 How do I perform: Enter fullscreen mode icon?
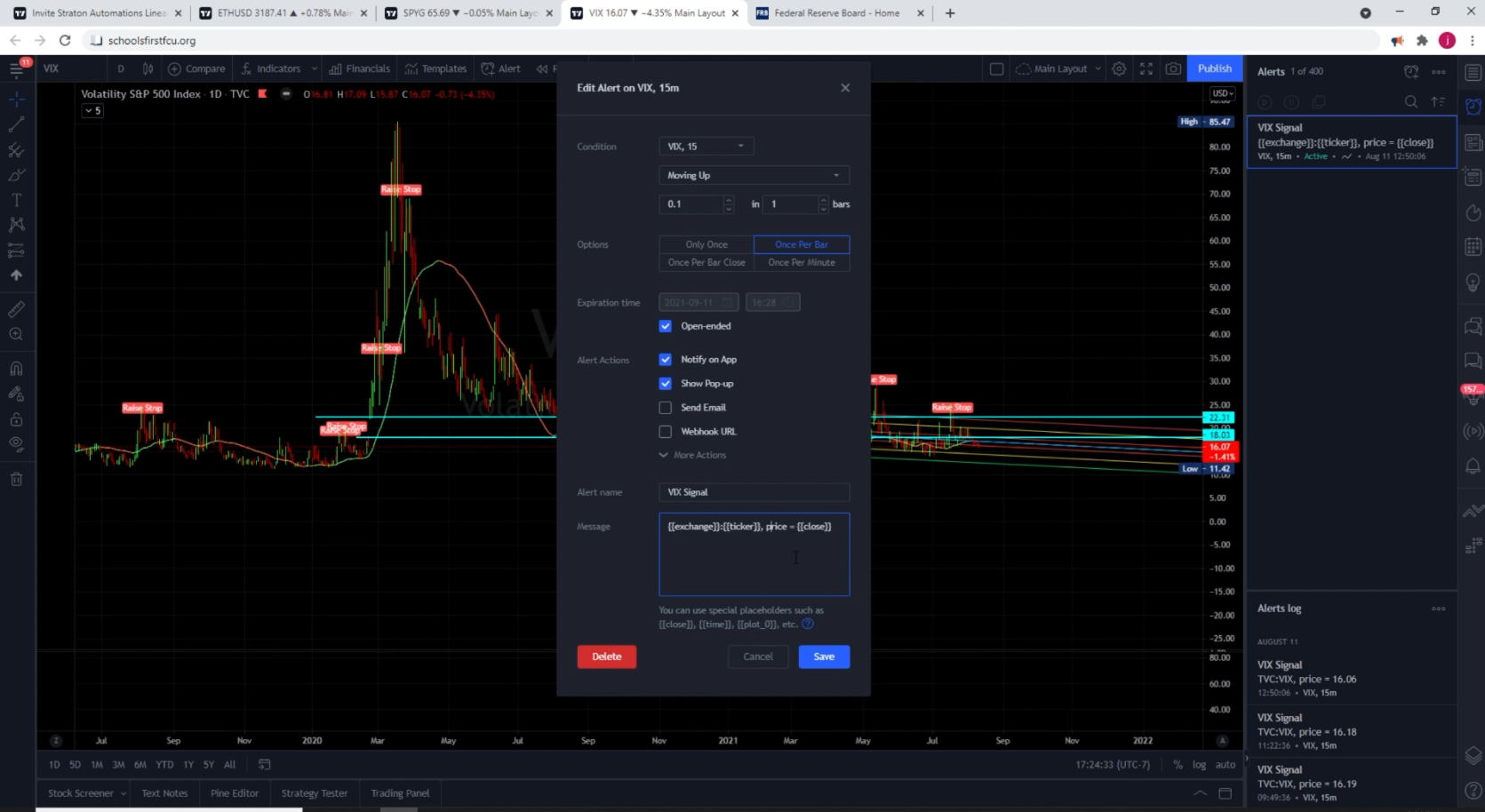(1146, 68)
